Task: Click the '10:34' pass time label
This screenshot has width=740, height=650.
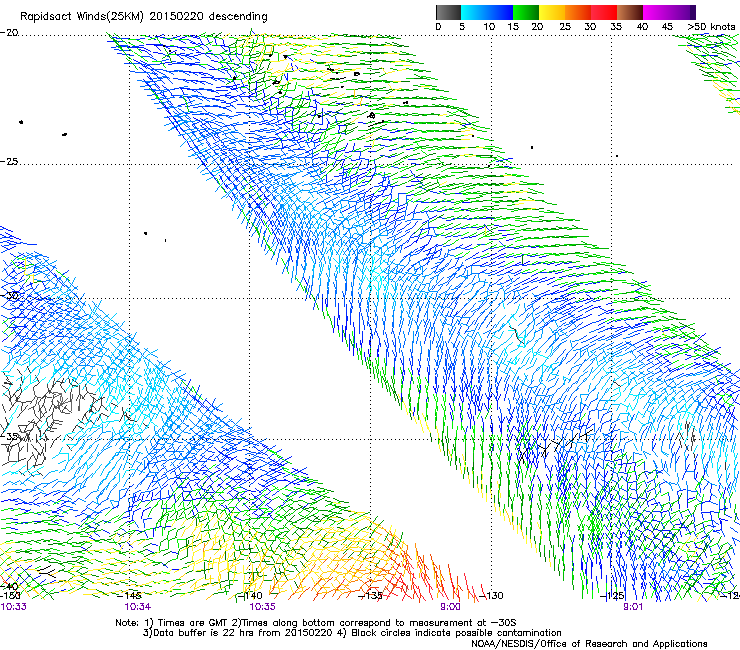Action: point(138,607)
